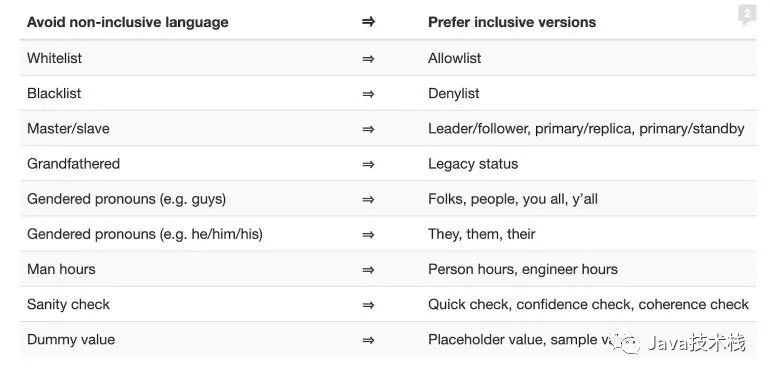Click the Whitelist cell

point(55,58)
